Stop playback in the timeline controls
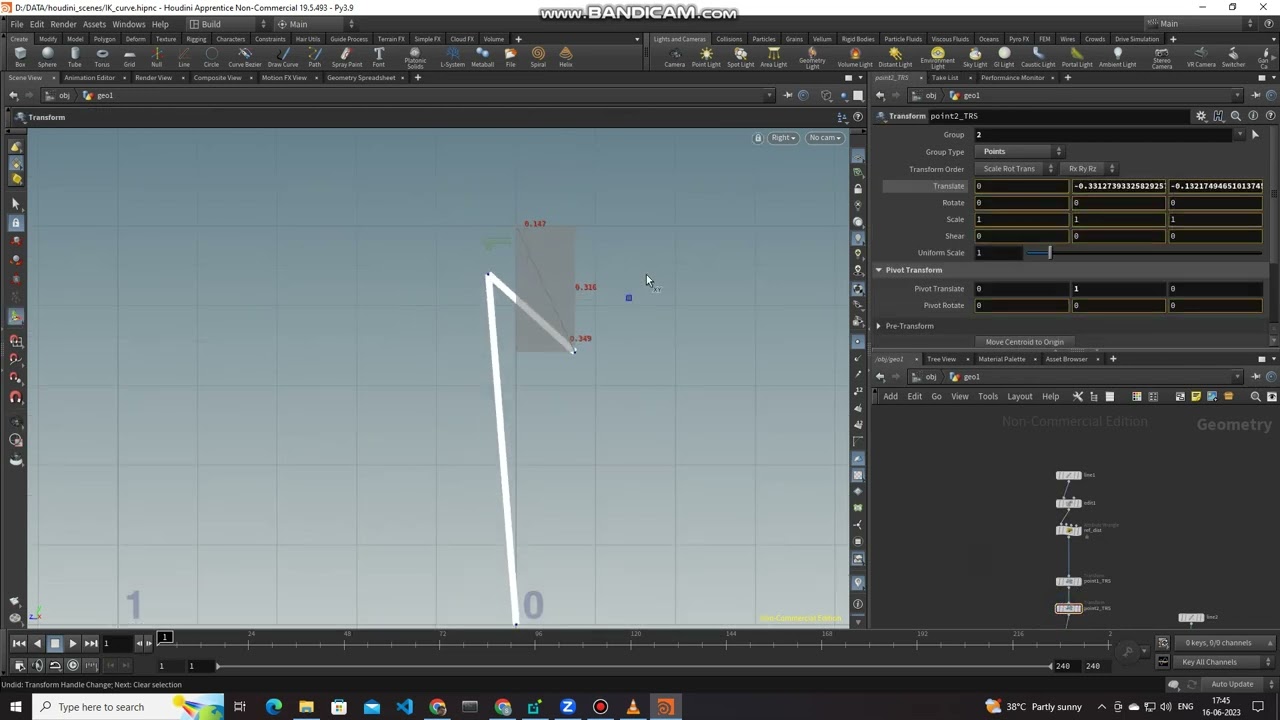The height and width of the screenshot is (720, 1280). 55,643
